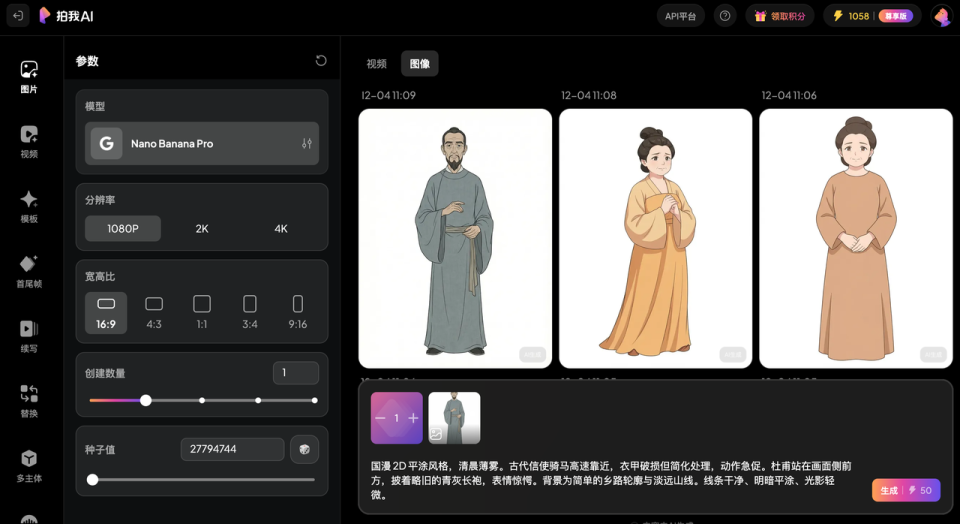Randomize seed with the dice icon
This screenshot has width=960, height=524.
click(x=304, y=449)
